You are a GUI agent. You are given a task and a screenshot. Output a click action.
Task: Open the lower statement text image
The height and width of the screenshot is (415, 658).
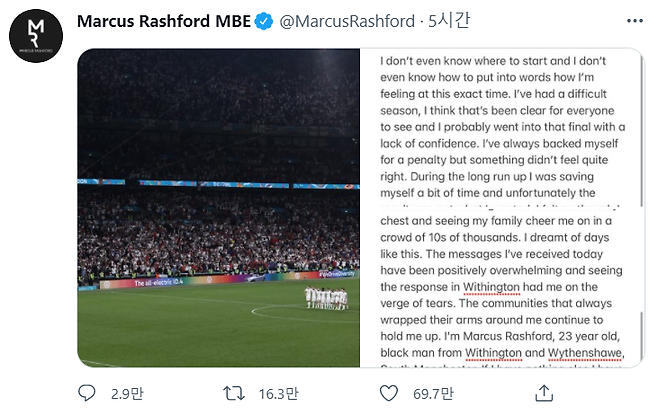[x=500, y=288]
